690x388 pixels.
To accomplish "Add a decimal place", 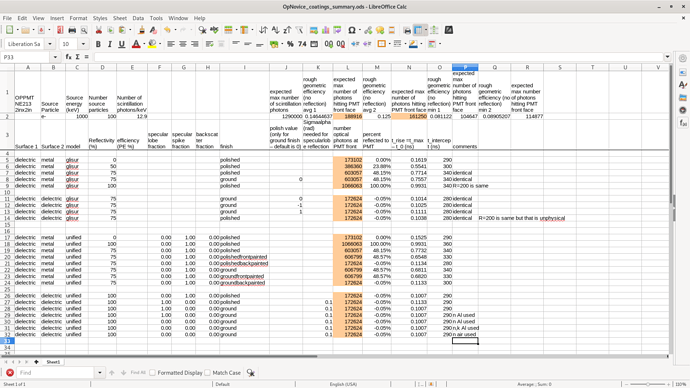I will coord(329,44).
